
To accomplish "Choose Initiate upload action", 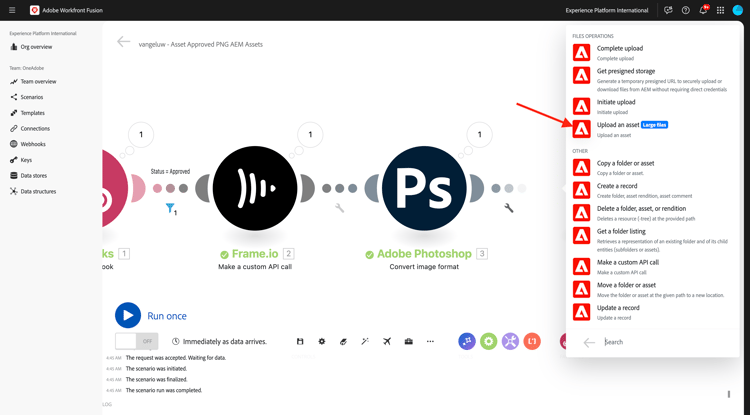I will click(652, 106).
